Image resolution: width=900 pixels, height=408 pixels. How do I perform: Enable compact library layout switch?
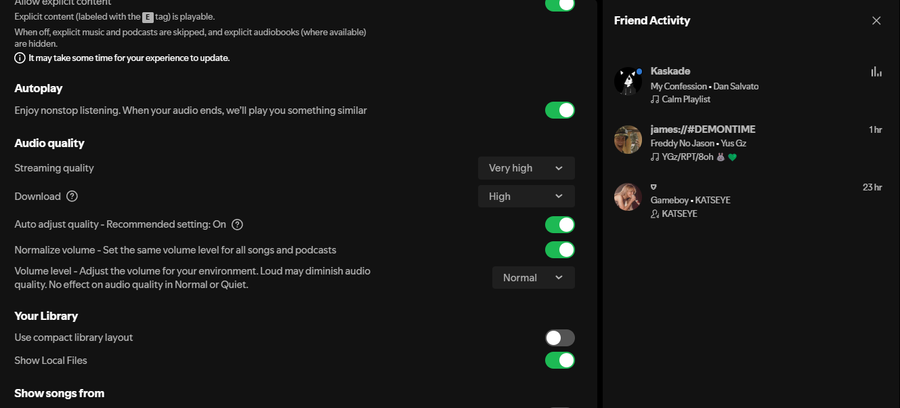pos(560,337)
